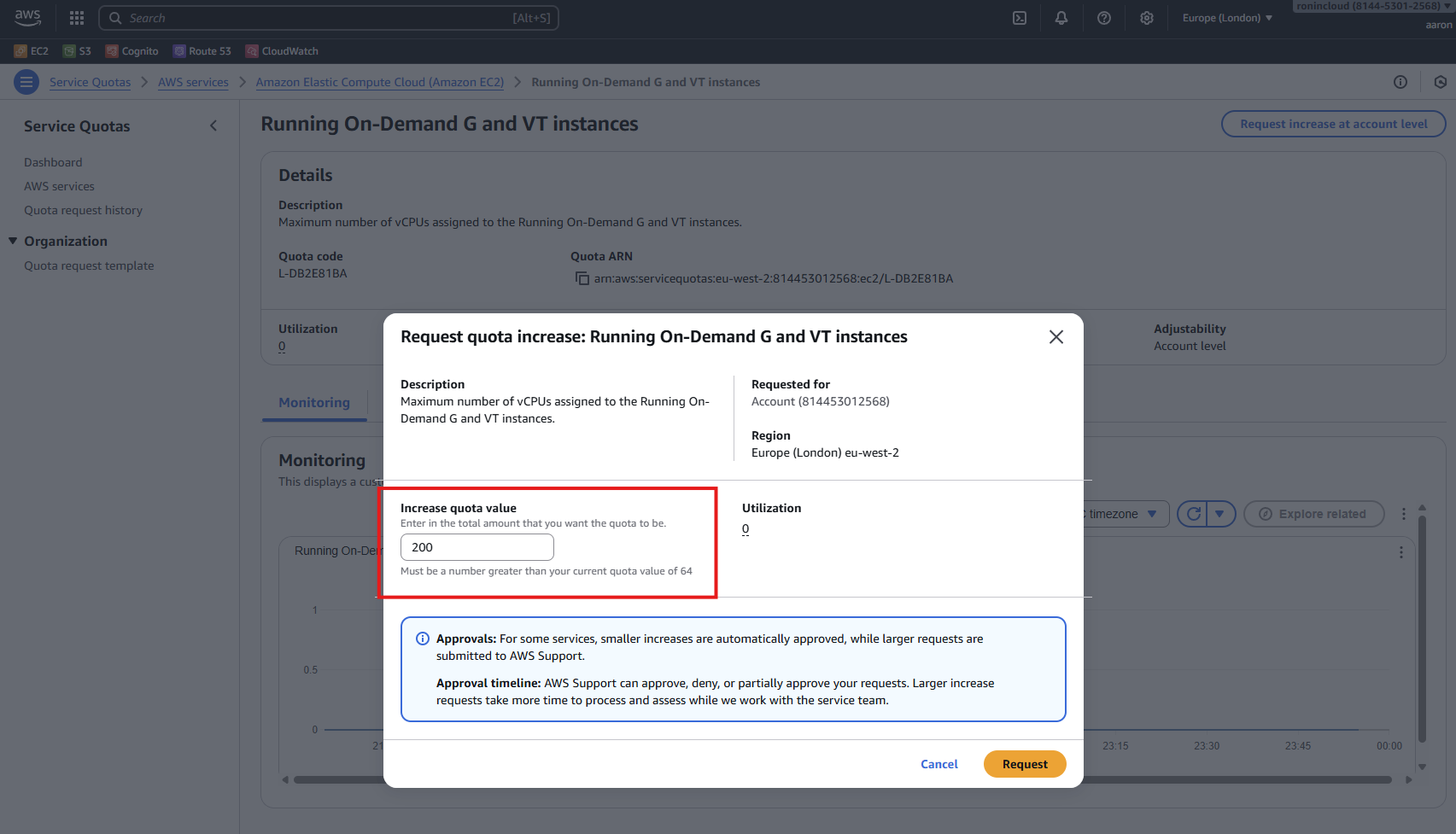Open Quota request template
The image size is (1456, 834).
[89, 265]
